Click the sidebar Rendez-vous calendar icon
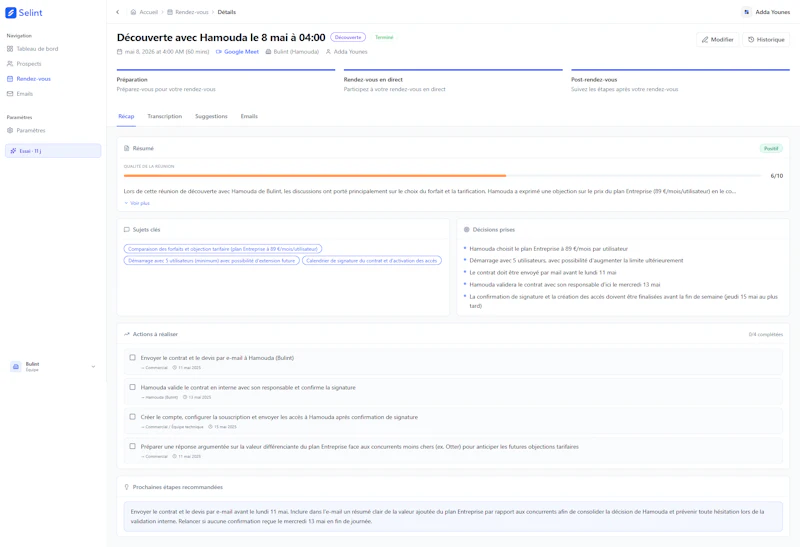This screenshot has width=800, height=547. [10, 79]
